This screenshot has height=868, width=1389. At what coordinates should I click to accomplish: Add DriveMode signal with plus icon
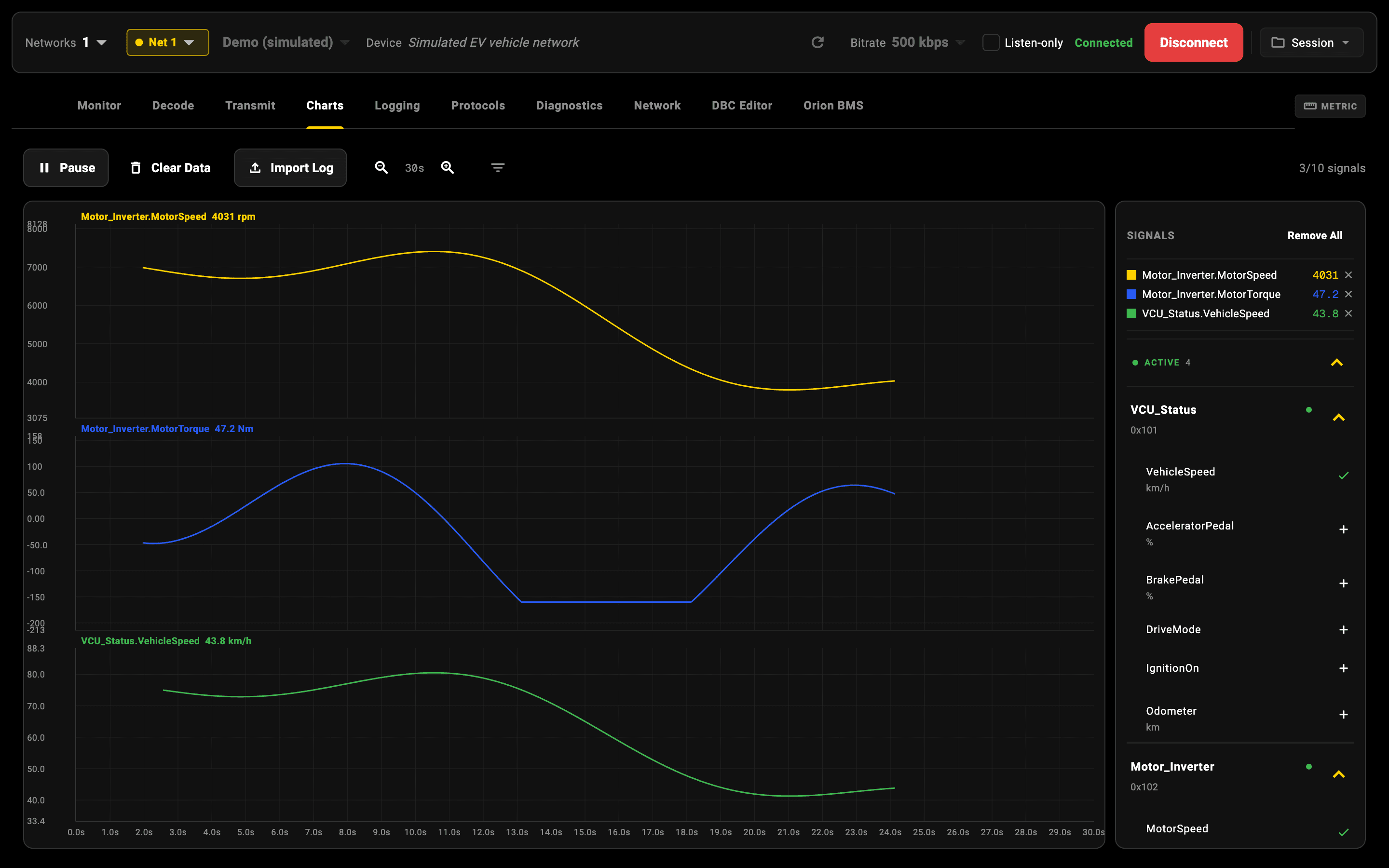(x=1344, y=630)
